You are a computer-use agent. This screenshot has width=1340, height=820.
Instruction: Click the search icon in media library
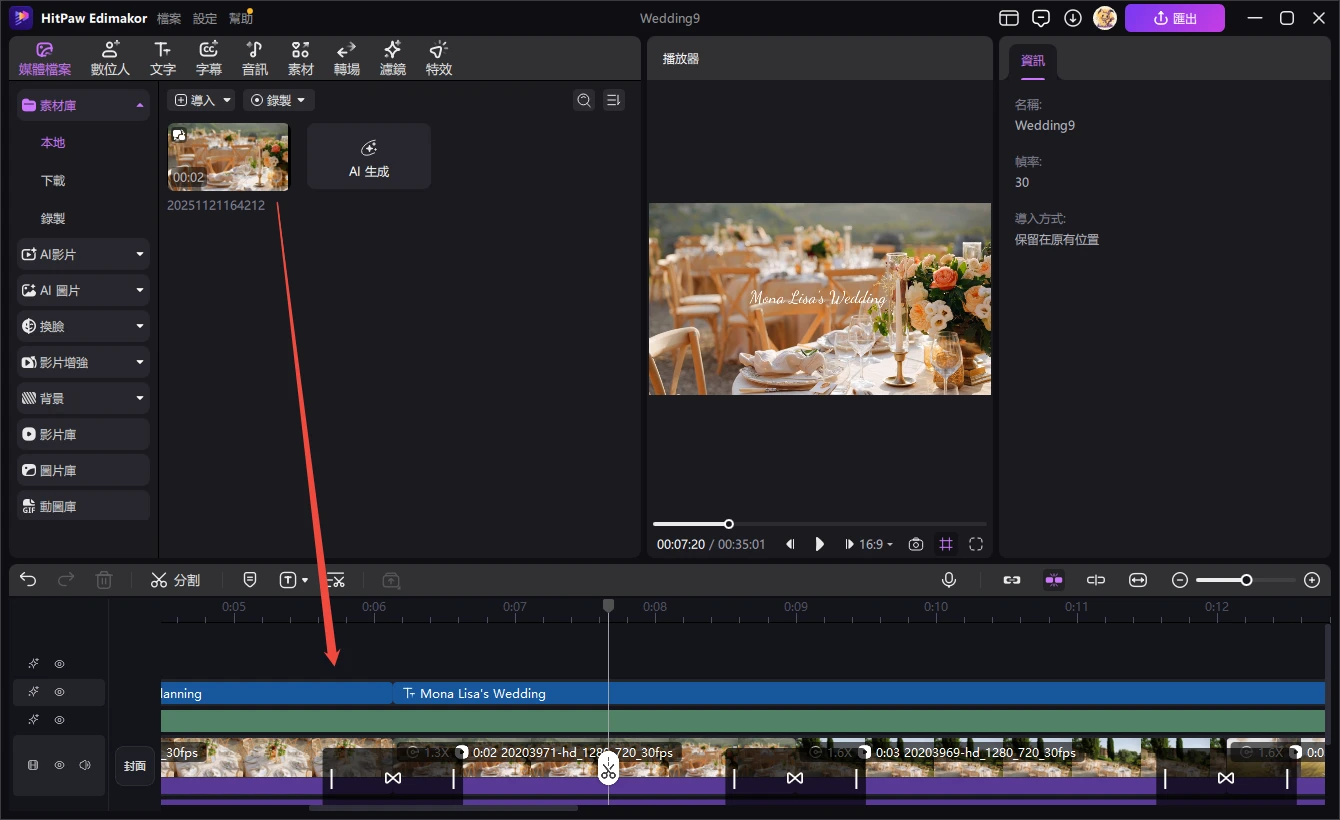pos(584,100)
